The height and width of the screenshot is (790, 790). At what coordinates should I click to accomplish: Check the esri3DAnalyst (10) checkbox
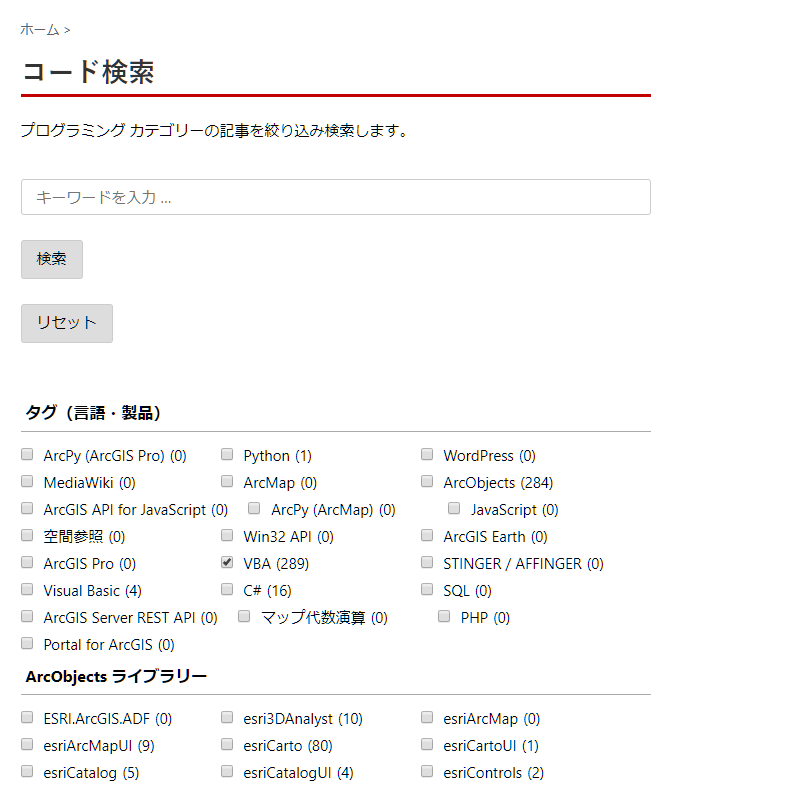coord(227,717)
